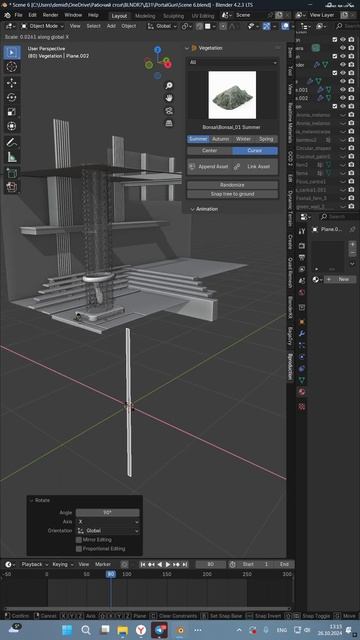Click the current frame field showing 80
The image size is (360, 640).
[x=211, y=564]
